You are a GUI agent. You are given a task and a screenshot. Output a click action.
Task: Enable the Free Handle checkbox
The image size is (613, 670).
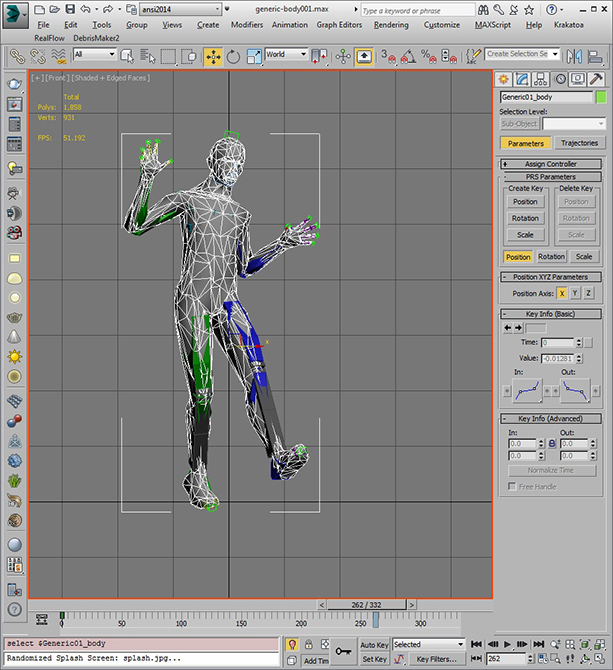click(513, 486)
